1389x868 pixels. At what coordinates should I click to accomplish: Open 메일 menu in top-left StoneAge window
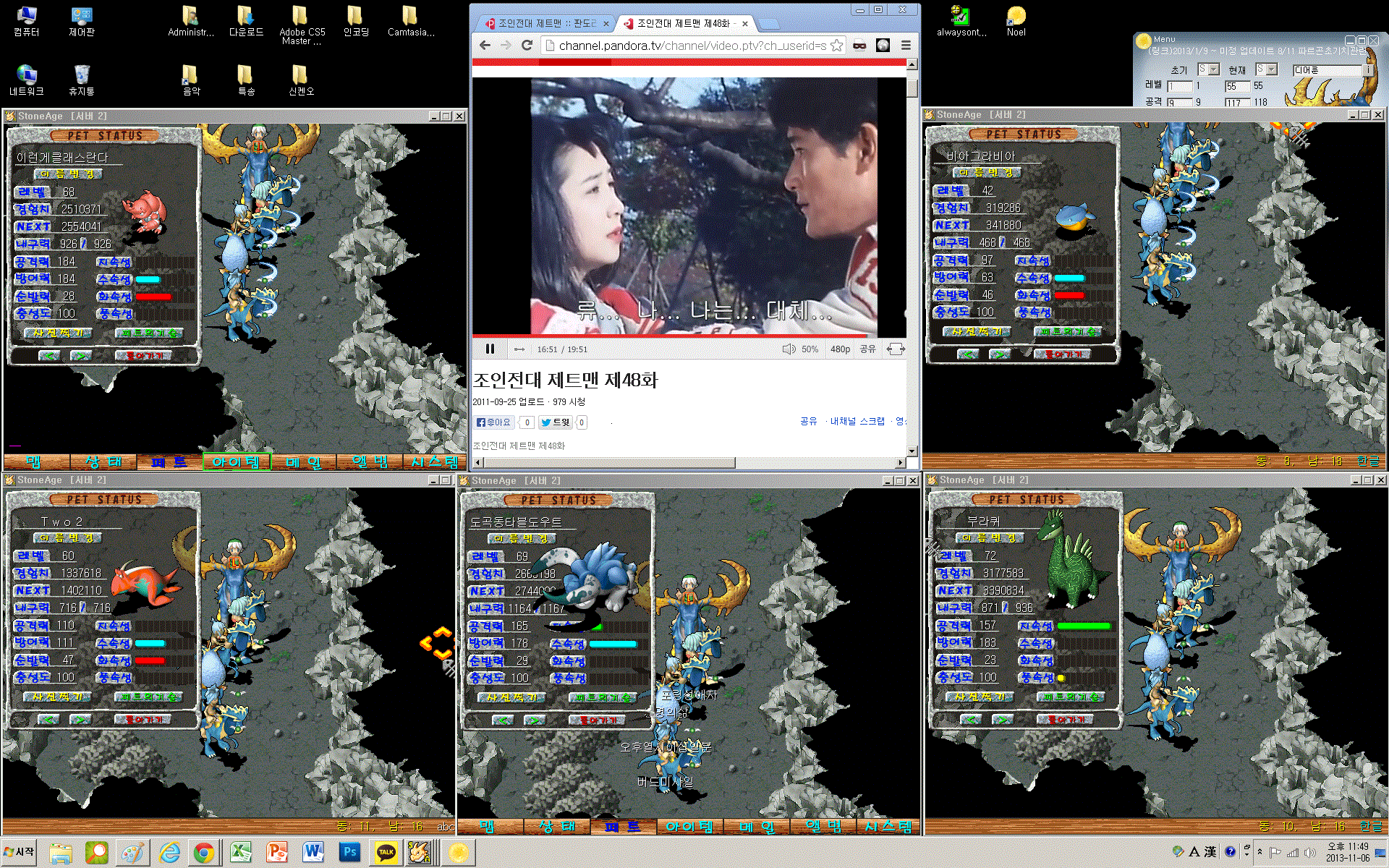click(303, 462)
